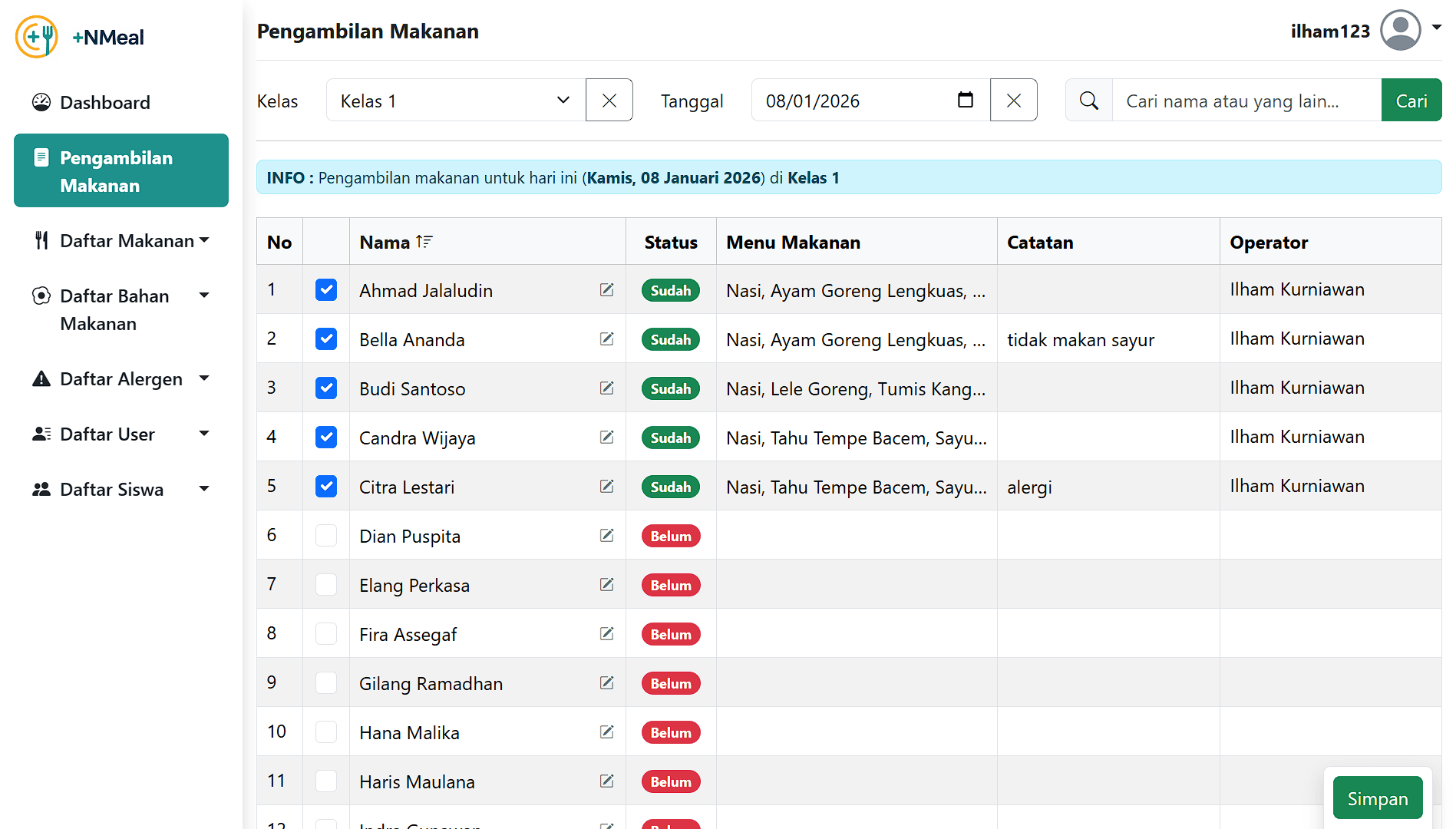1456x829 pixels.
Task: Click the Simpan button
Action: 1377,798
